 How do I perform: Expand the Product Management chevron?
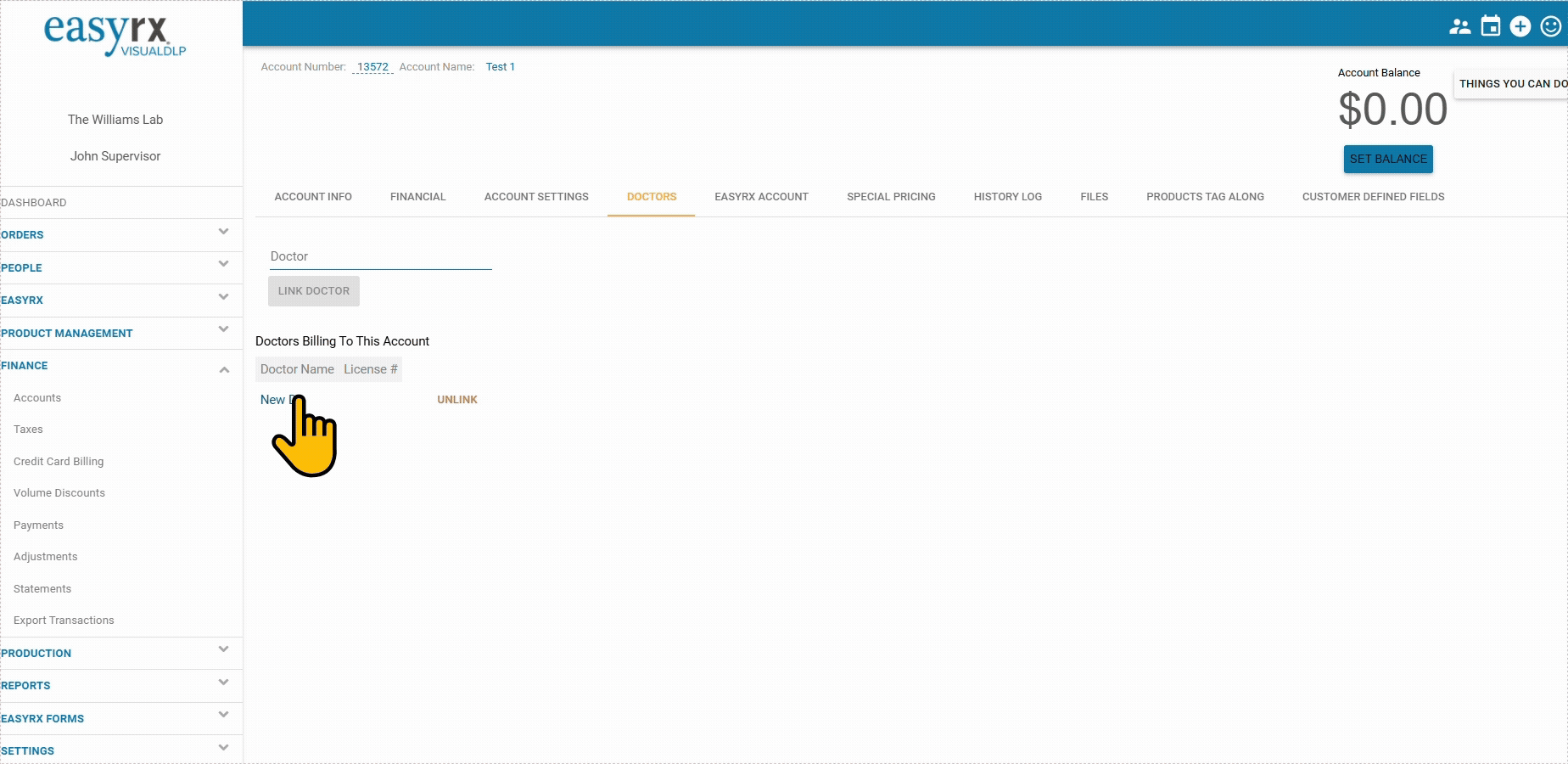[x=223, y=330]
